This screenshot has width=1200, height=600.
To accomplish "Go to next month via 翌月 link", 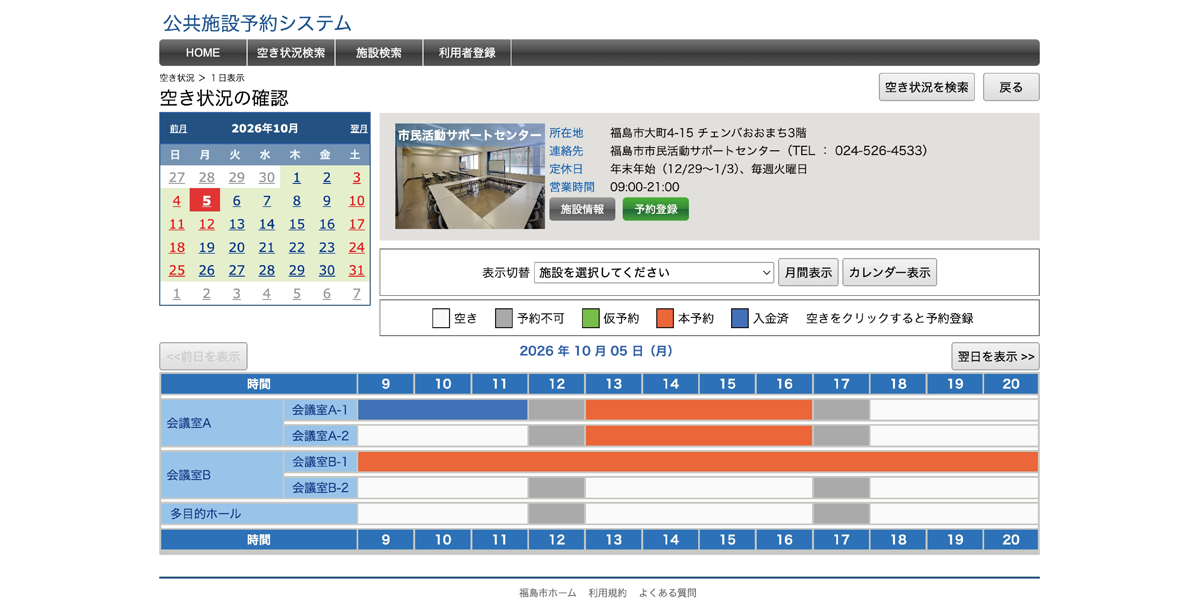I will (358, 129).
